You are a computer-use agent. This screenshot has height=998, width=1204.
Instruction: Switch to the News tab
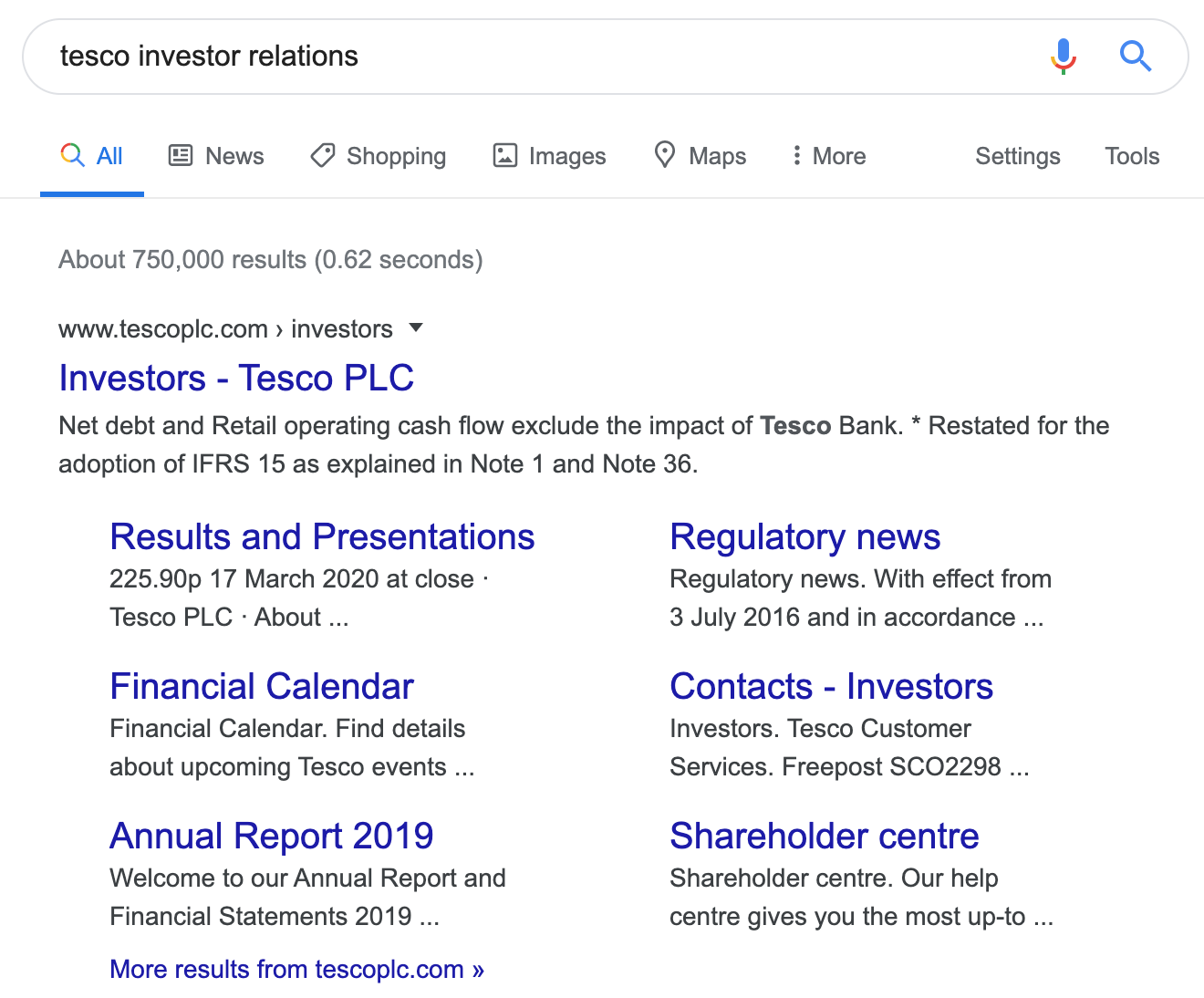pos(234,156)
